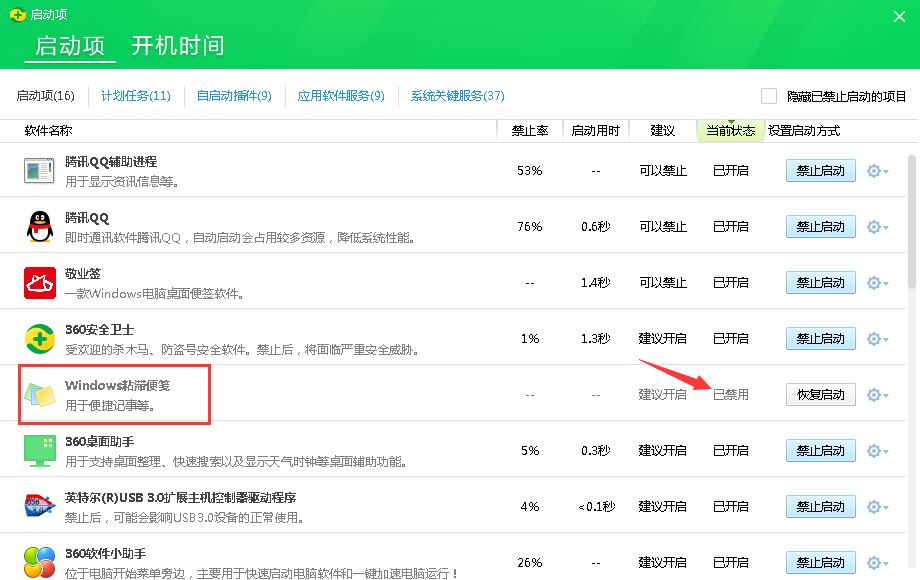The image size is (920, 580).
Task: Sort by the 启动用时 column header
Action: [x=596, y=131]
